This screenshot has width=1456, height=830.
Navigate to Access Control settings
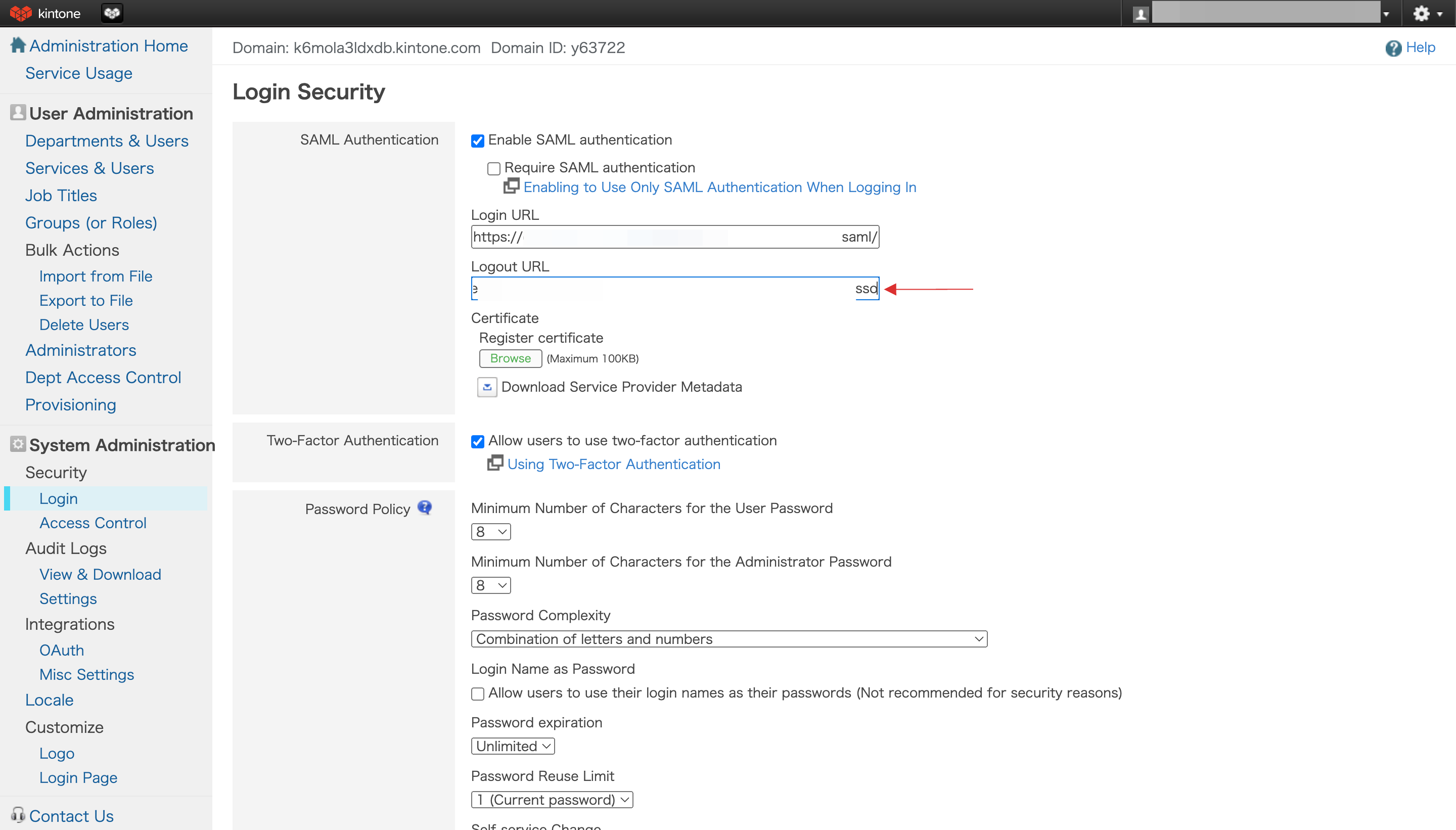coord(92,522)
